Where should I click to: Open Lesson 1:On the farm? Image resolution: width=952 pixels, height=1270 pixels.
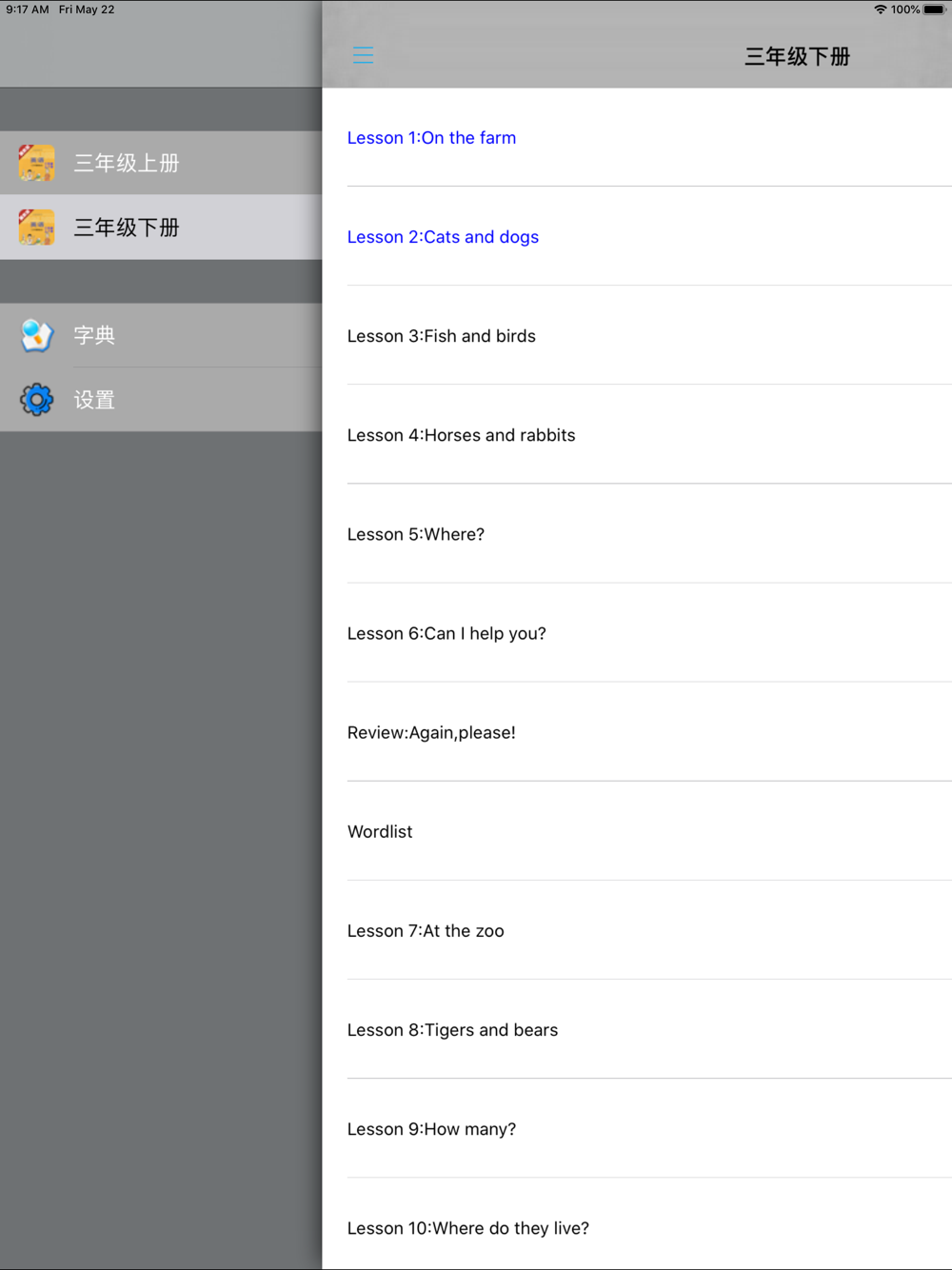(637, 137)
